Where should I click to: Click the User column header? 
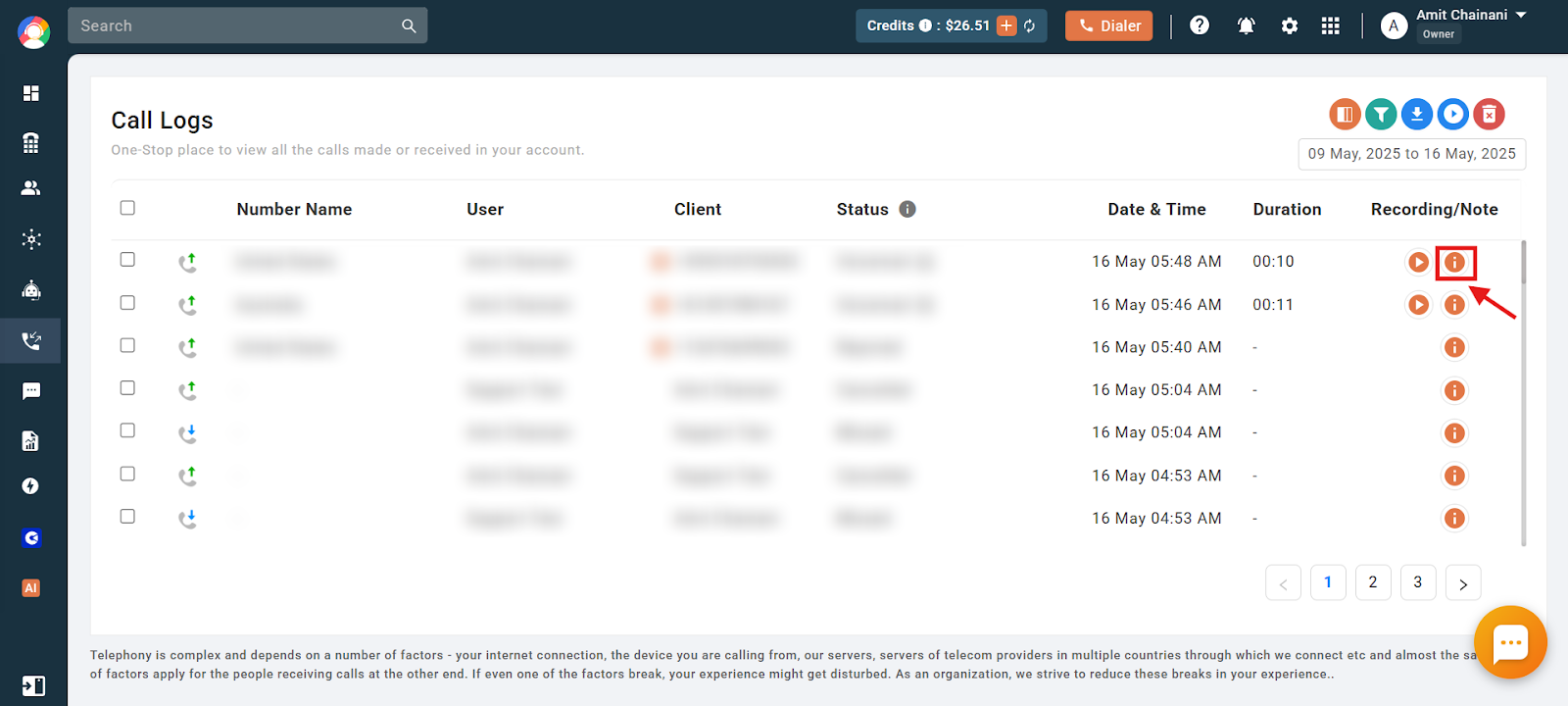coord(485,209)
